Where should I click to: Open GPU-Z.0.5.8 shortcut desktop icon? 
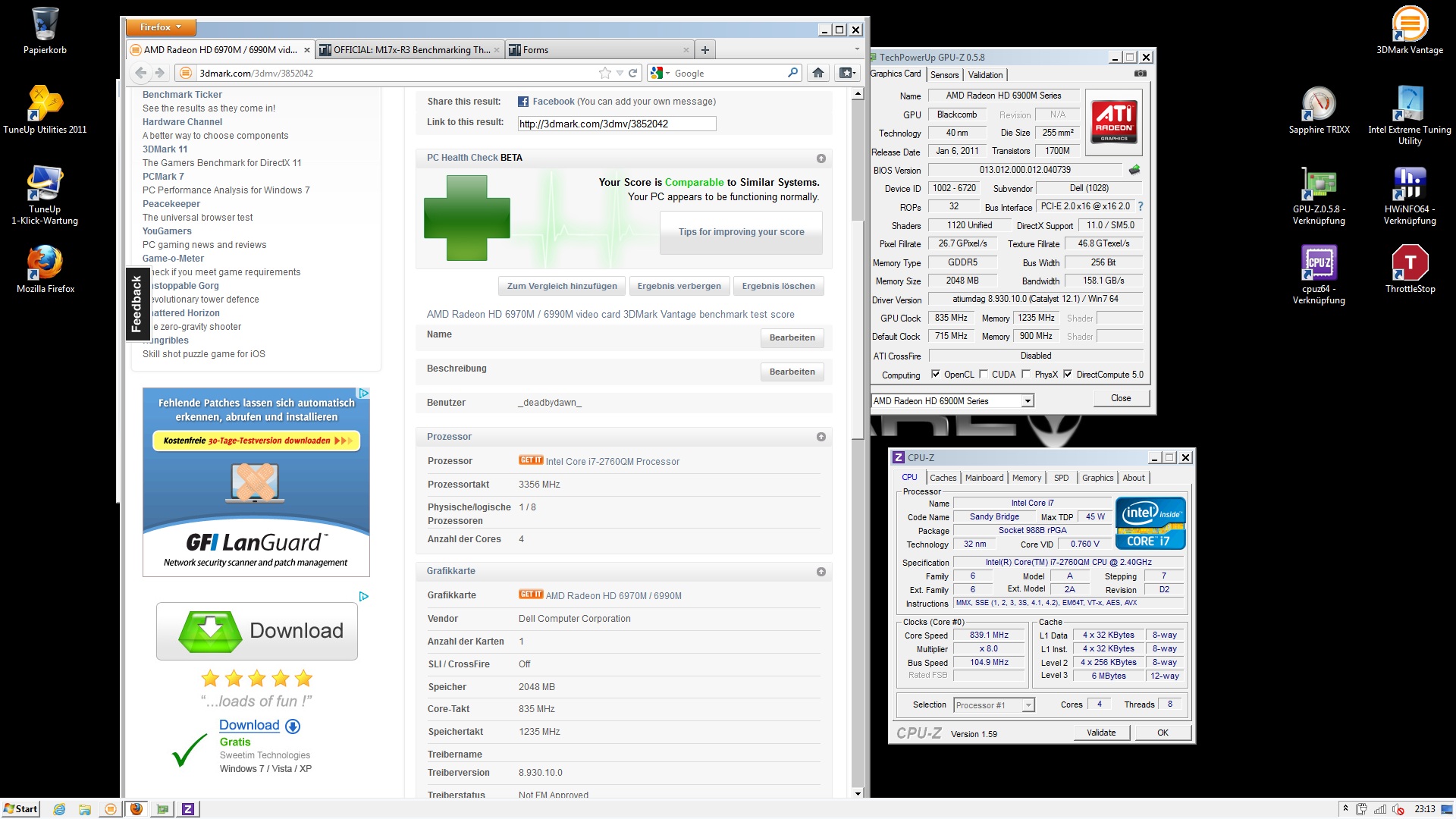pos(1319,195)
